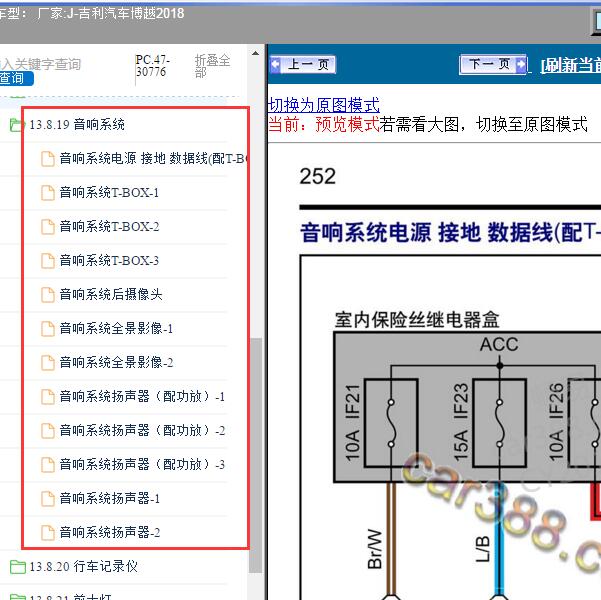Click the page icon beside 音响系统扬声器-1
Viewport: 601px width, 600px height.
[48, 499]
